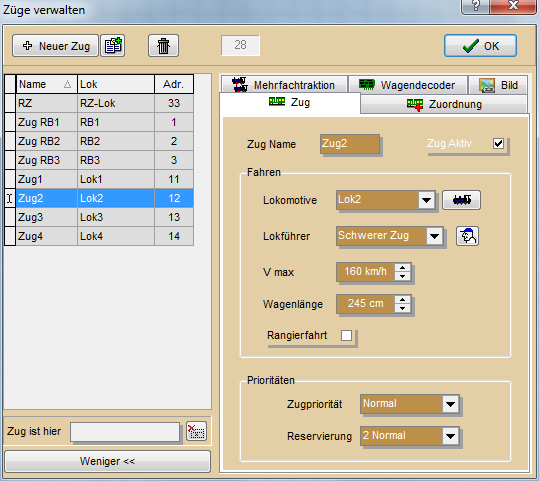Open the help question mark button
This screenshot has width=539, height=481.
click(x=475, y=6)
